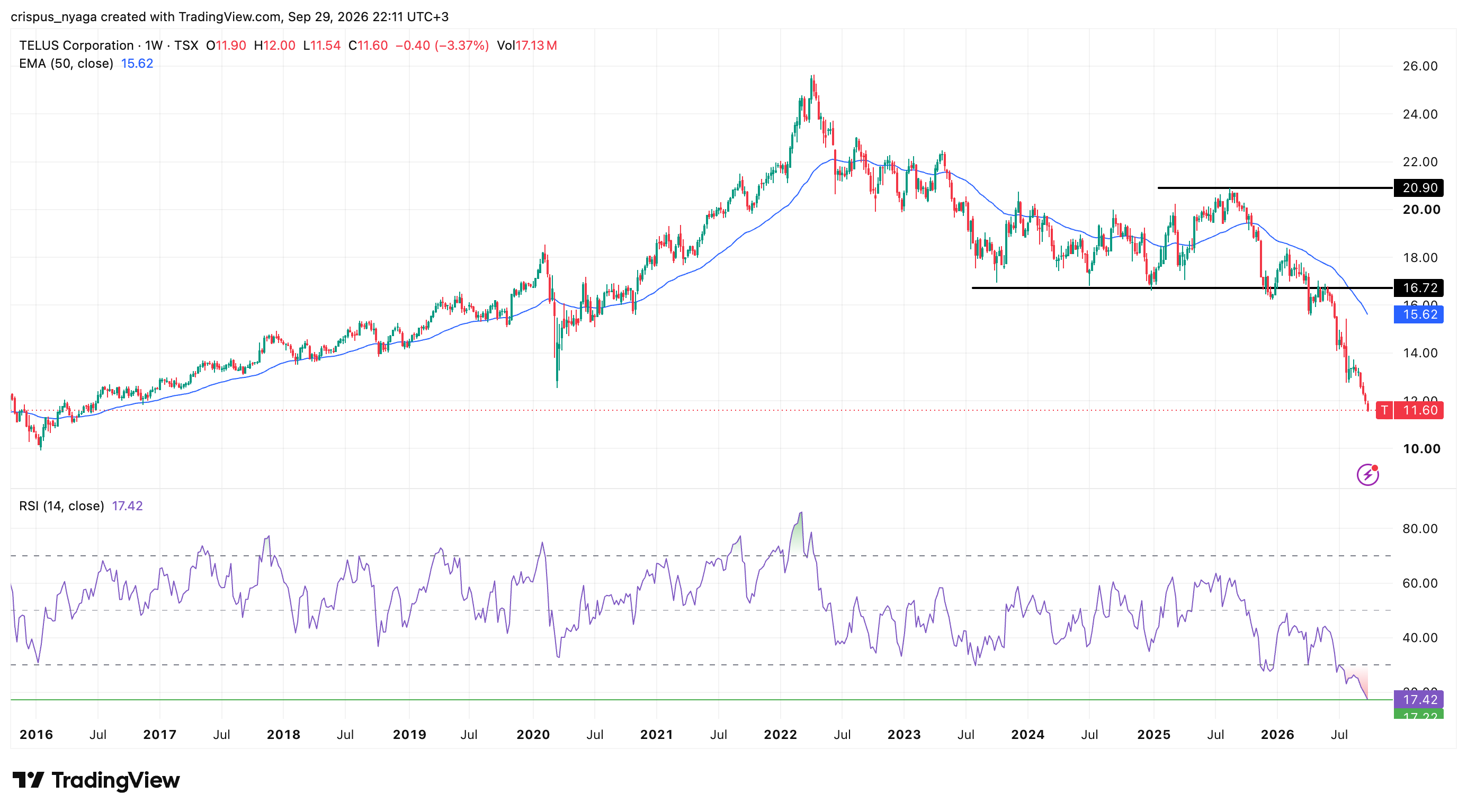Click the EMA (50, close) indicator legend
This screenshot has height=812, width=1467.
pyautogui.click(x=66, y=63)
